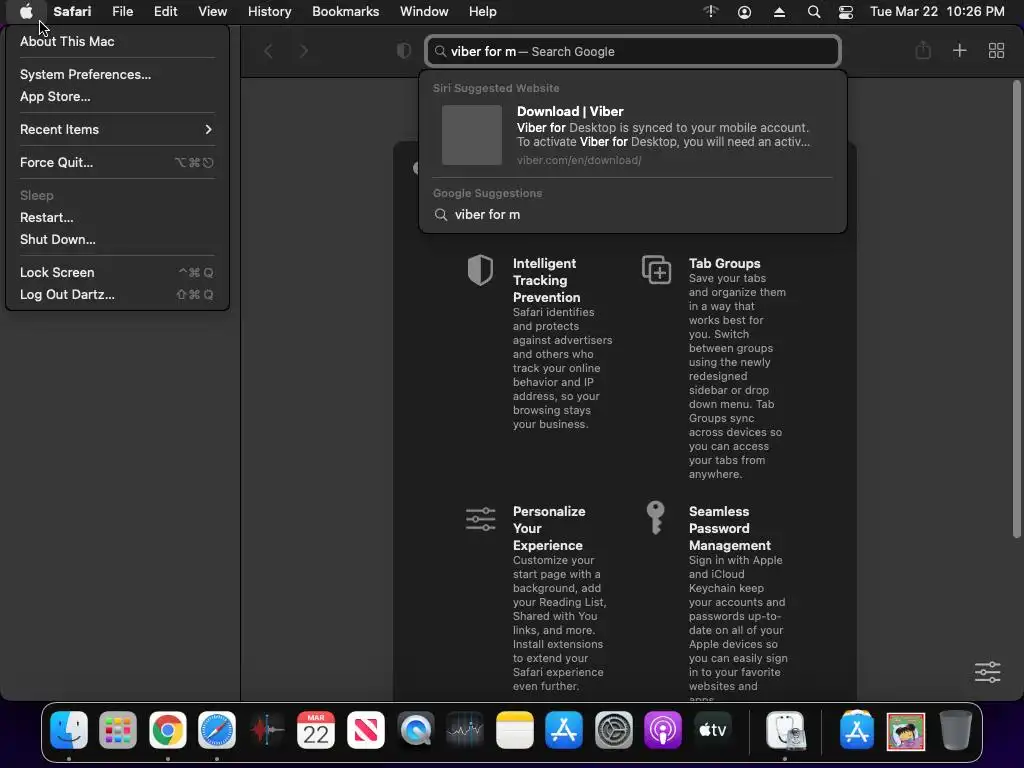Open Download | Viber suggested website
The width and height of the screenshot is (1024, 768).
pyautogui.click(x=633, y=135)
